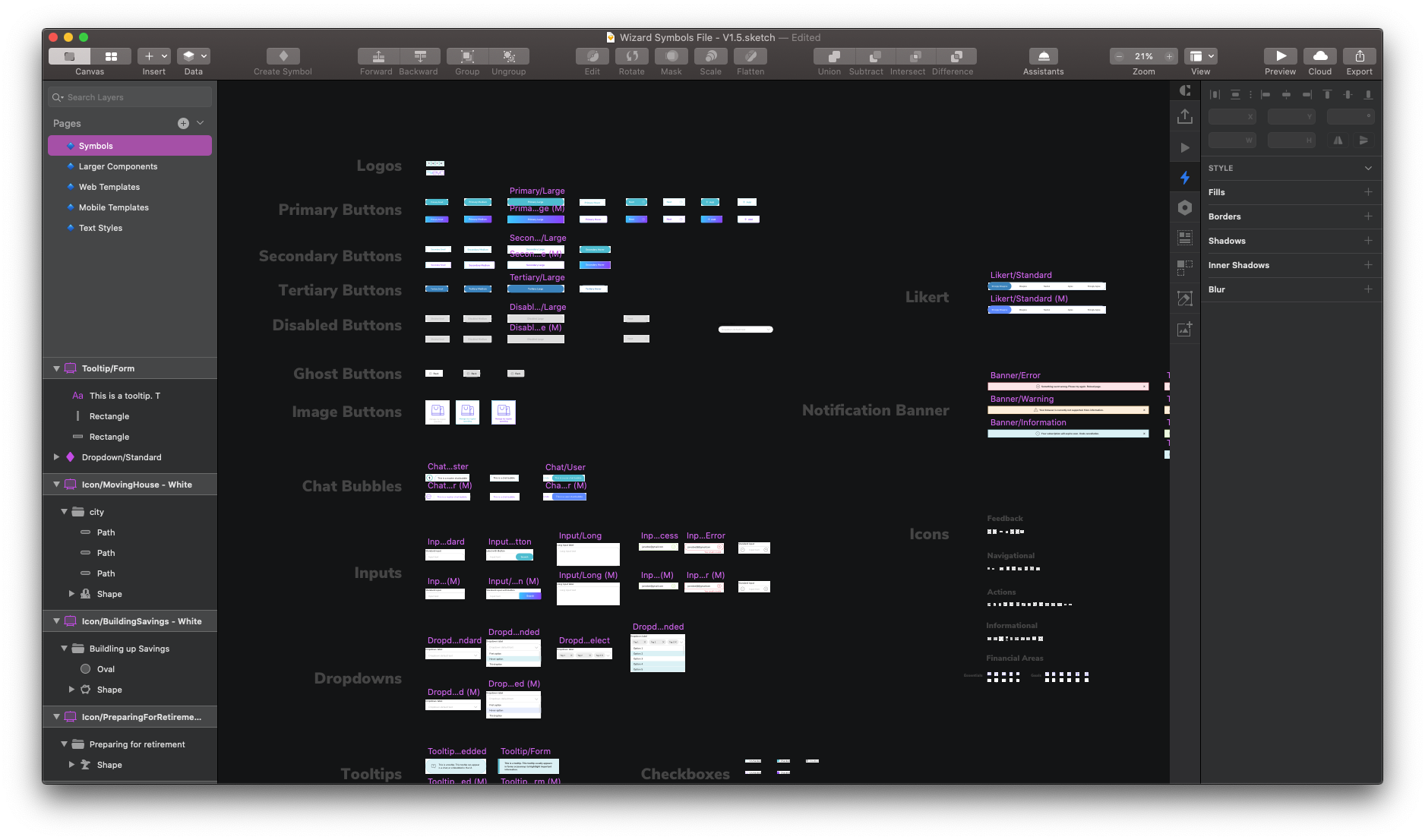
Task: Click the Forward arrange icon
Action: point(378,56)
